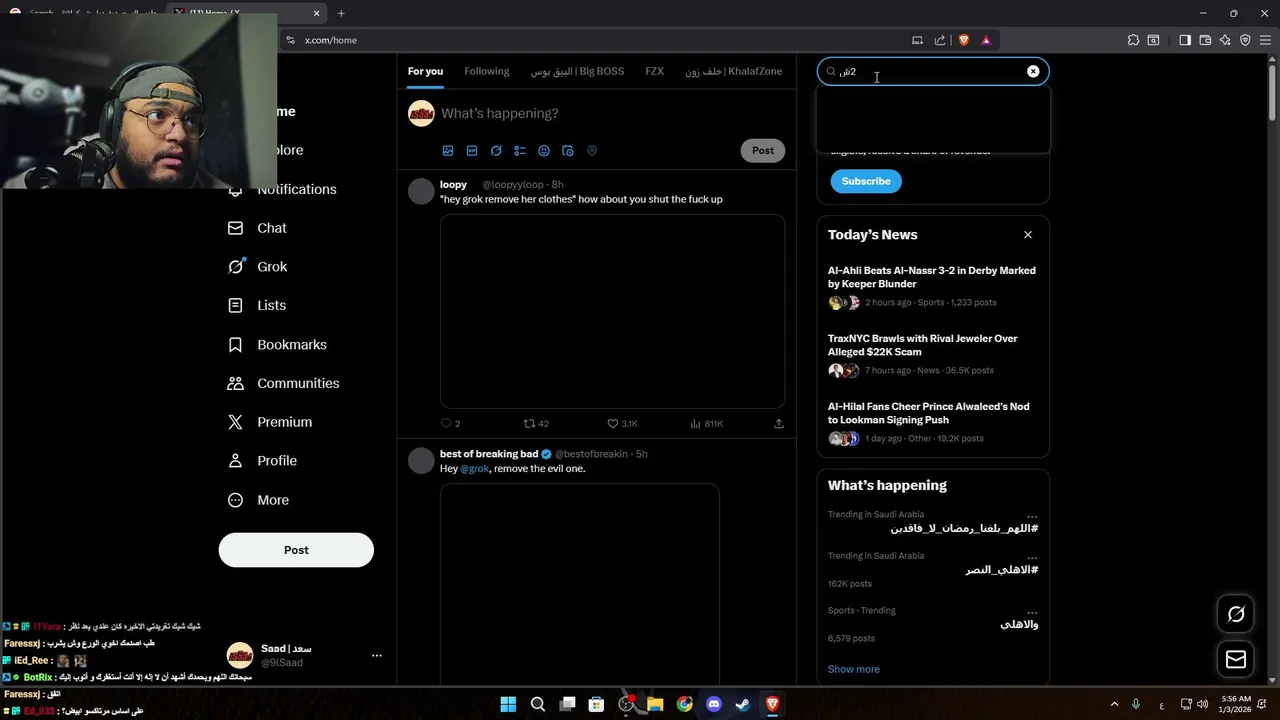Open the floating Grok button

tap(1236, 614)
